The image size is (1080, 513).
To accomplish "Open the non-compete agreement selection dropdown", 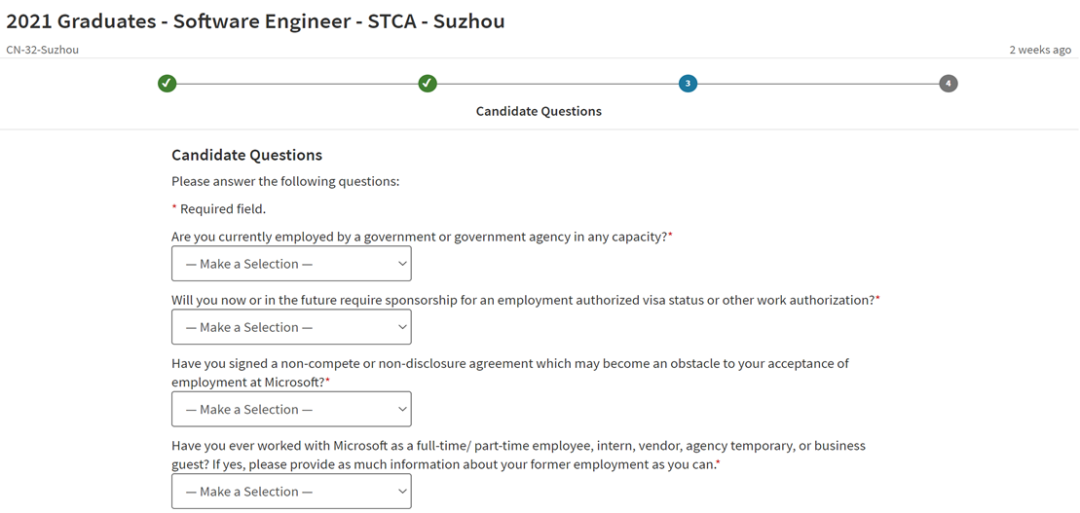I will coord(291,409).
